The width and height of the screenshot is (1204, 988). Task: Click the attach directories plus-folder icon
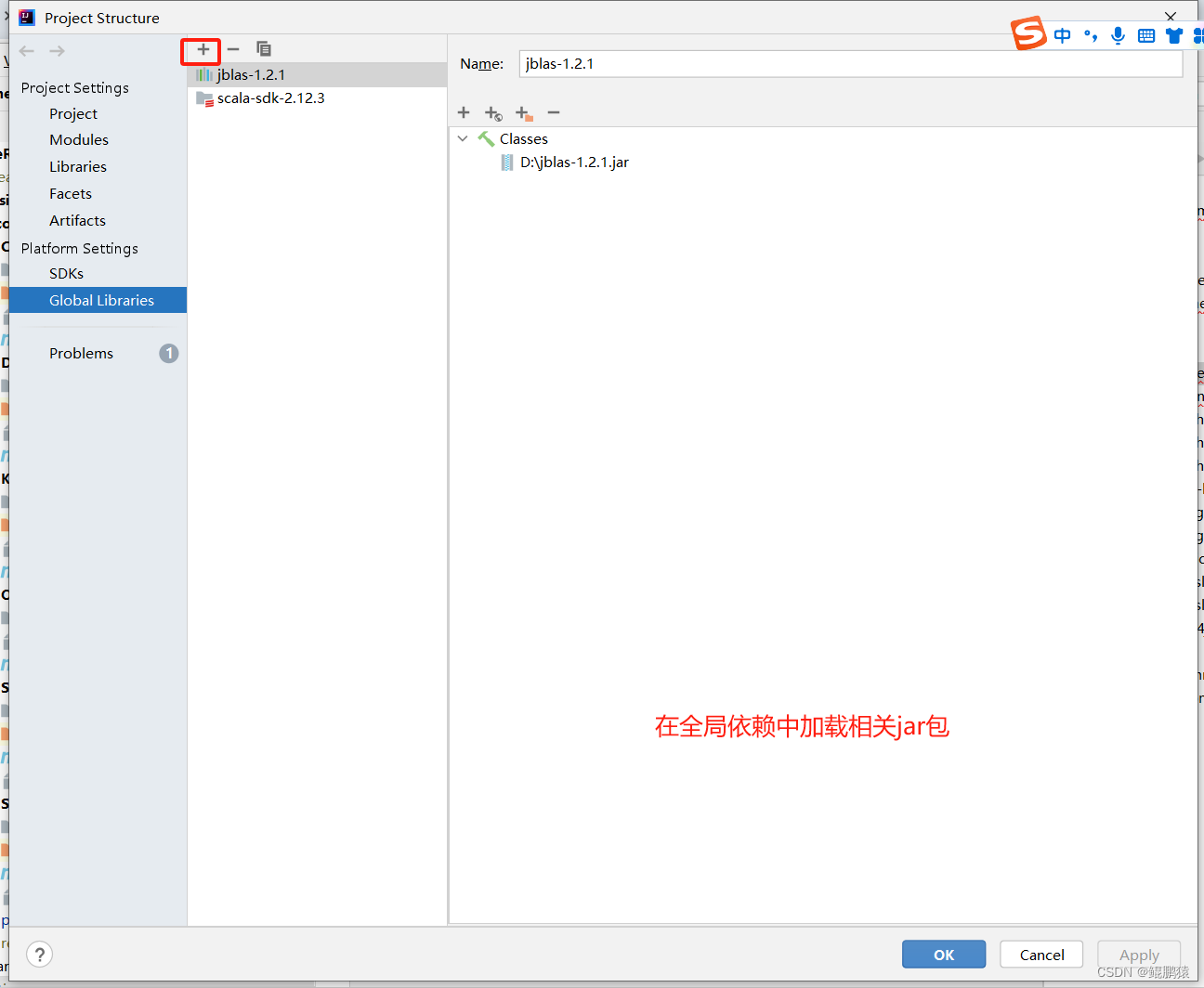click(x=523, y=112)
